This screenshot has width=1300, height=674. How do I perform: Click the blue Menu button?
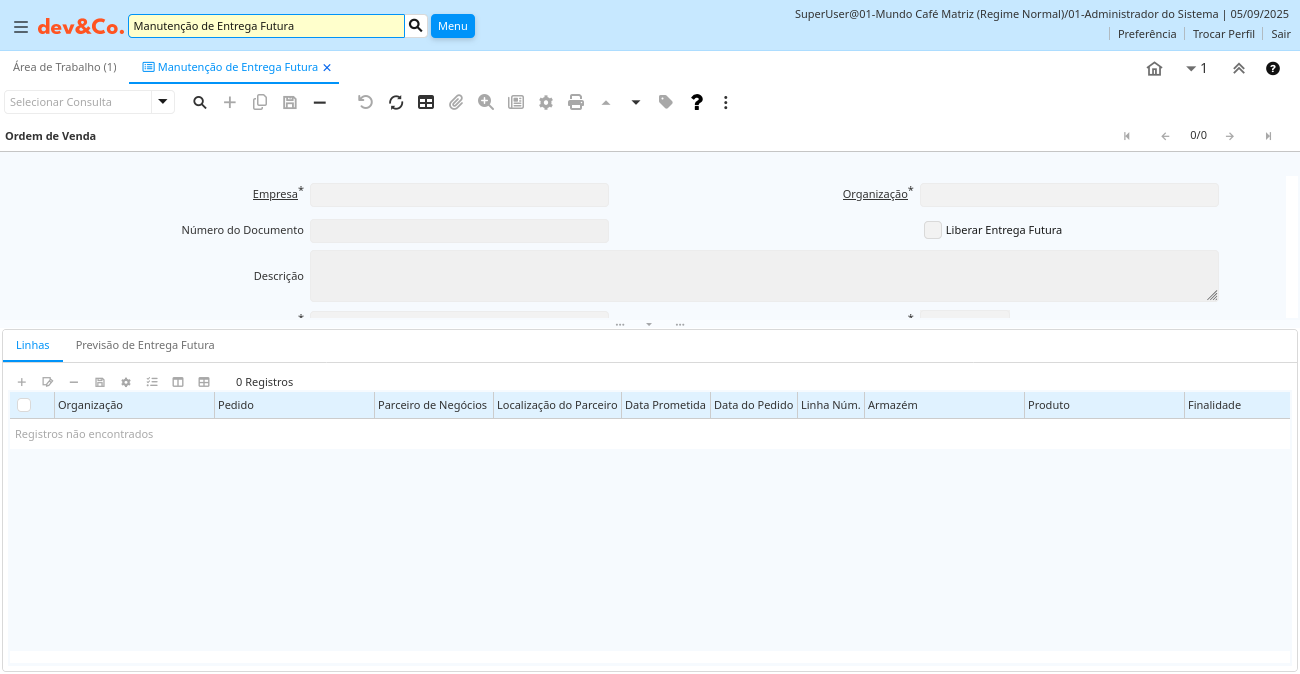tap(453, 26)
